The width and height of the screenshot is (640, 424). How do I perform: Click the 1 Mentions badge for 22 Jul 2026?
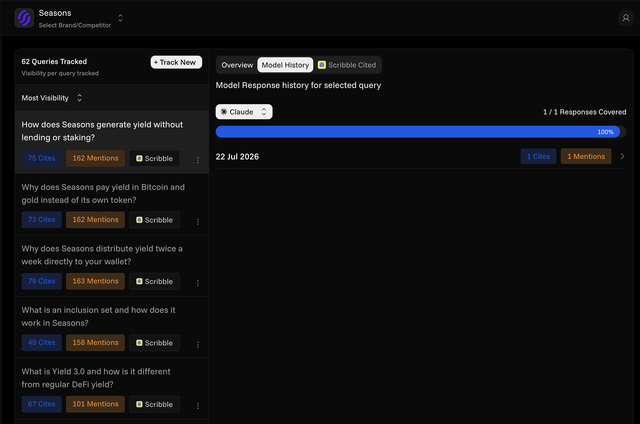tap(586, 156)
